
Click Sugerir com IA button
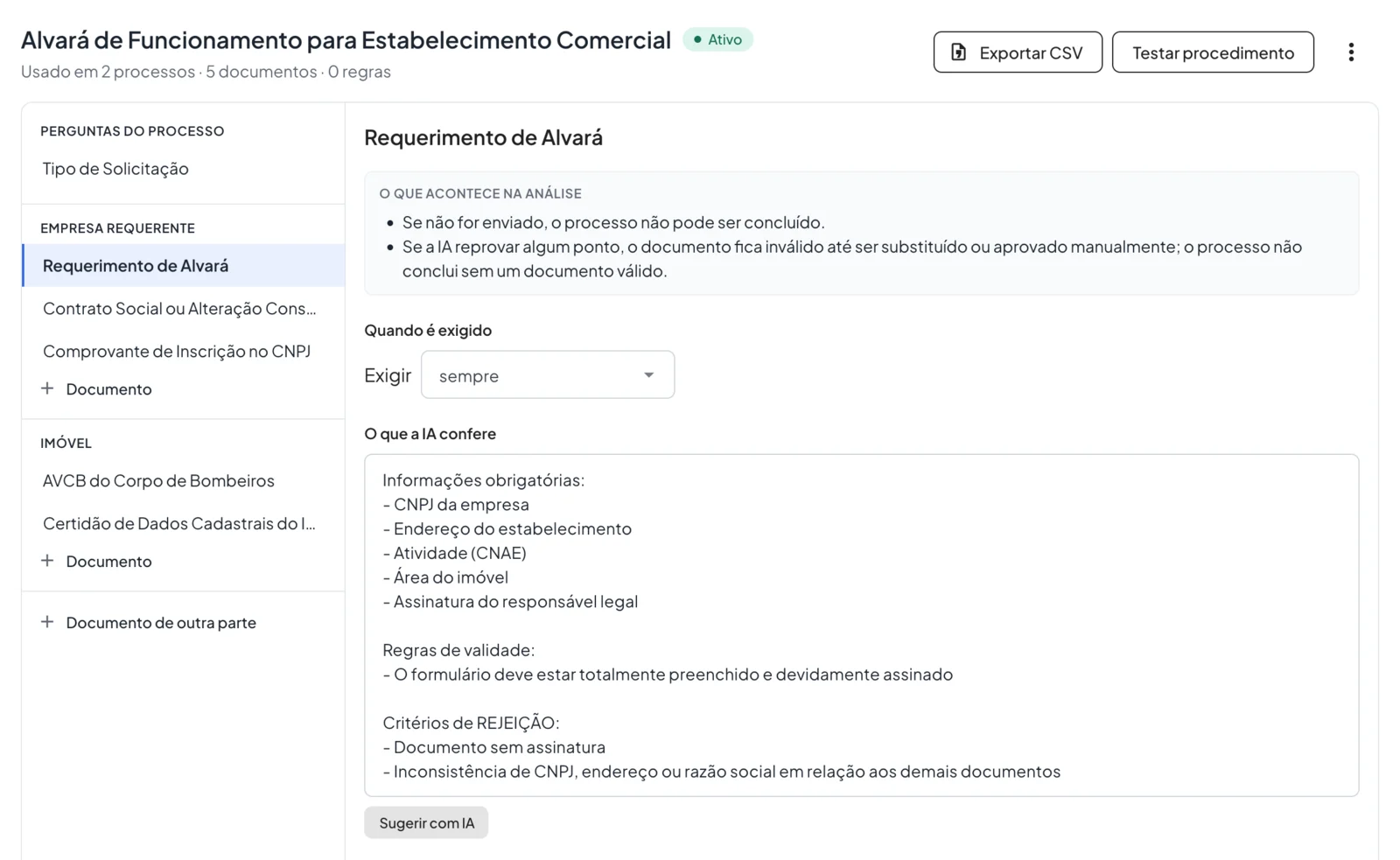click(x=426, y=823)
